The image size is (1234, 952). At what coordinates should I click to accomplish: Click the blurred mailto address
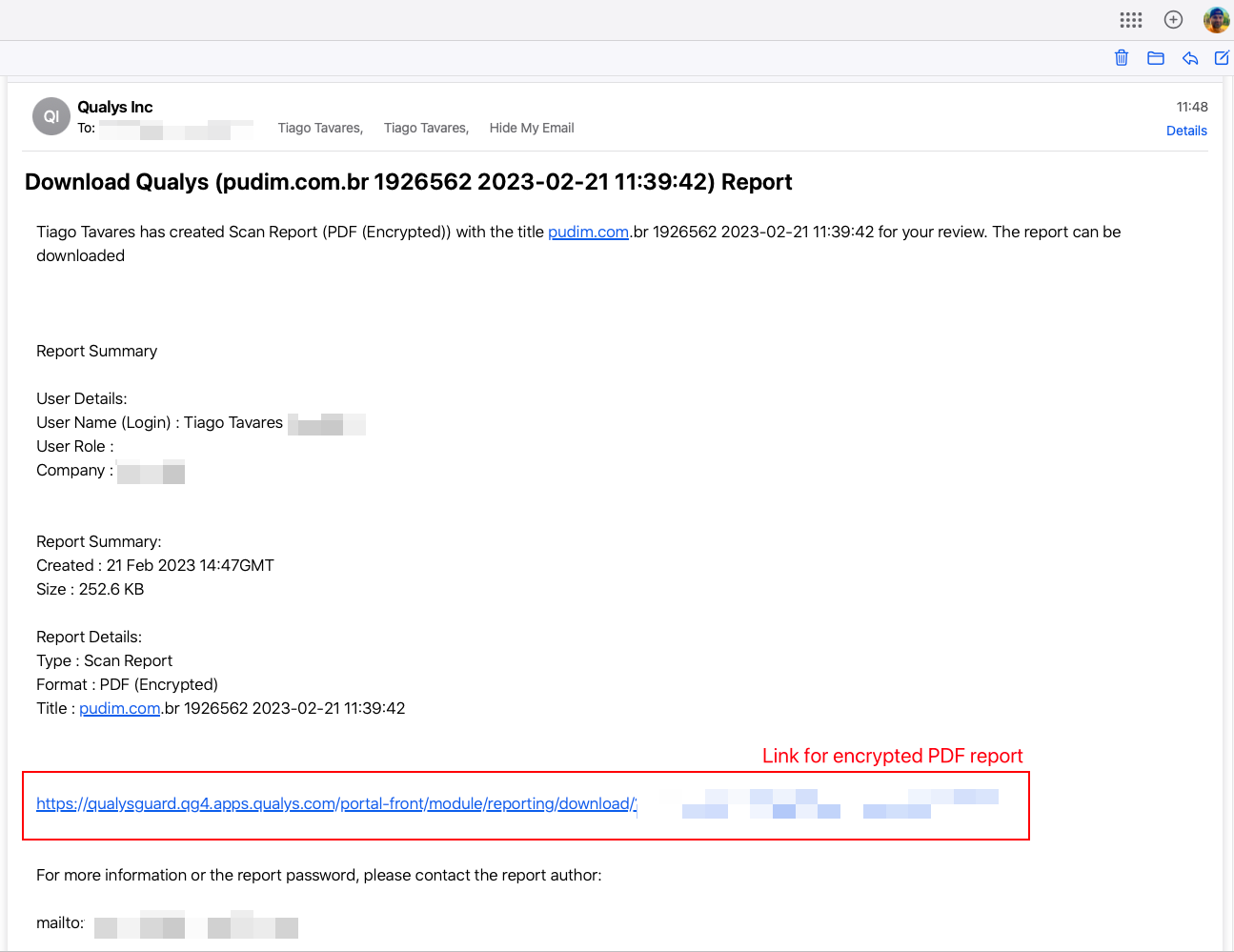(196, 924)
